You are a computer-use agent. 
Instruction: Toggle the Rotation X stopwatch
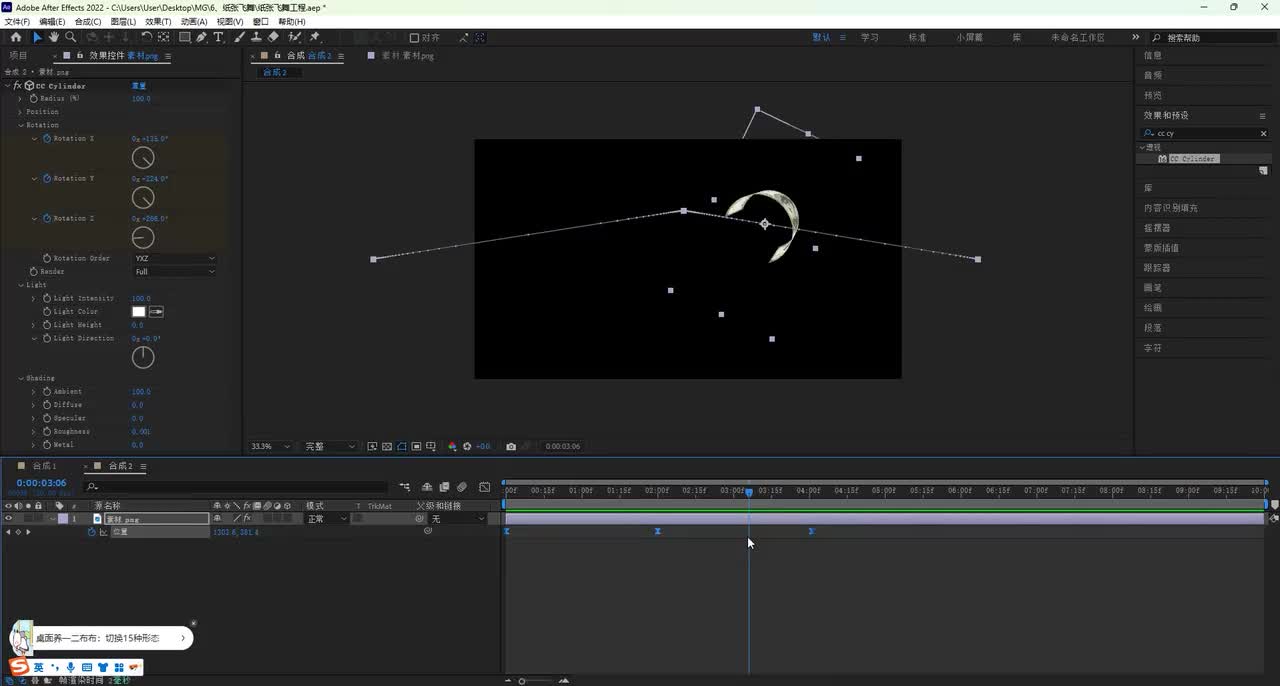click(x=46, y=138)
